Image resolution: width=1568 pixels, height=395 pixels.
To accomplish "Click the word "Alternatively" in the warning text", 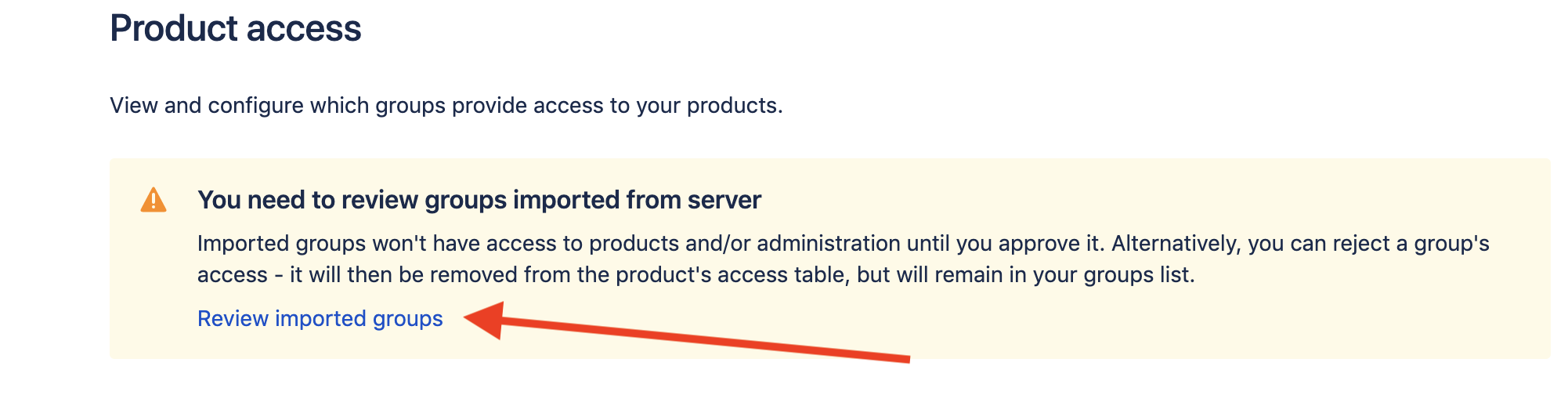I will click(x=1175, y=244).
